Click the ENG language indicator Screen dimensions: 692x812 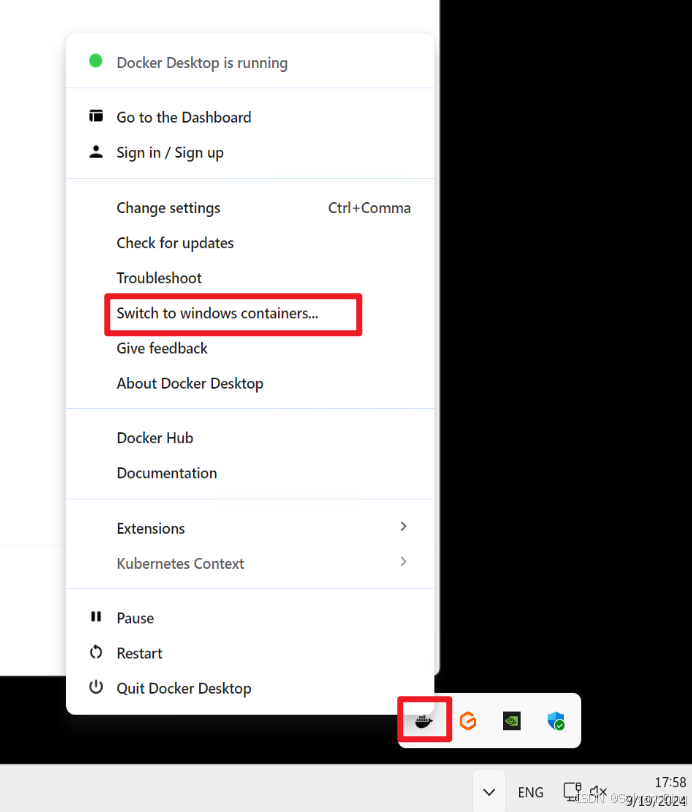(530, 792)
